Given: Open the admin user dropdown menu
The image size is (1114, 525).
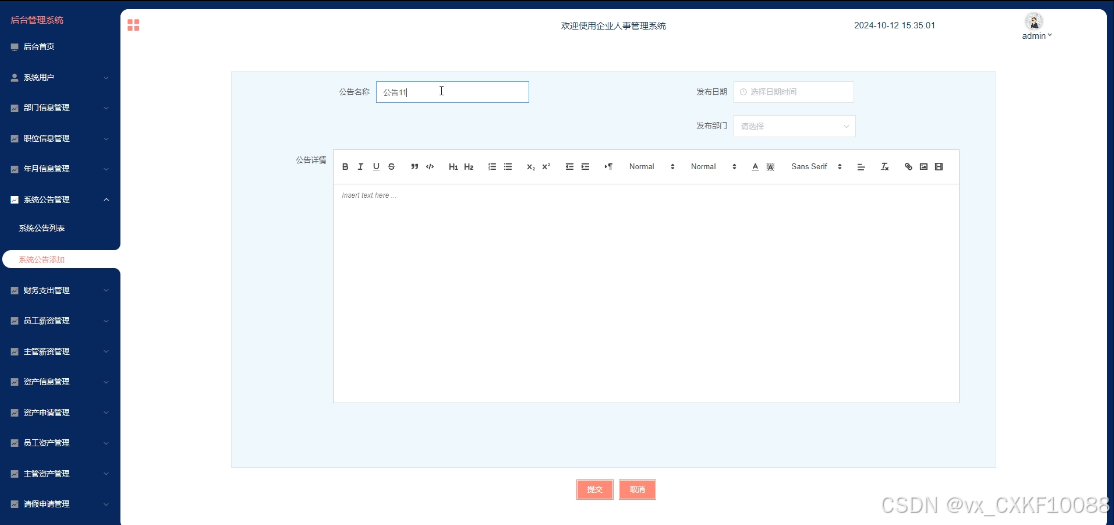Looking at the screenshot, I should pos(1037,36).
